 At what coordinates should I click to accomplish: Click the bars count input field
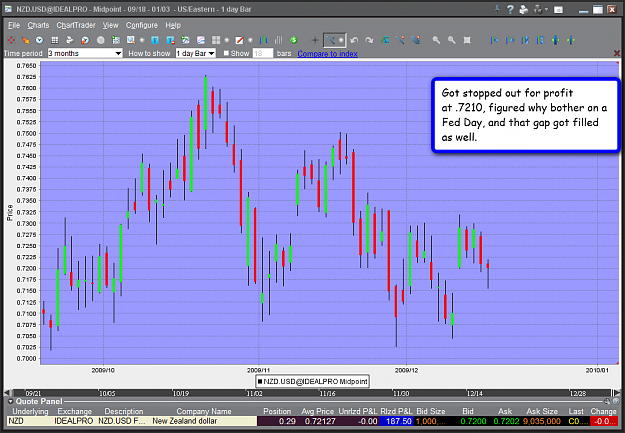[x=263, y=53]
